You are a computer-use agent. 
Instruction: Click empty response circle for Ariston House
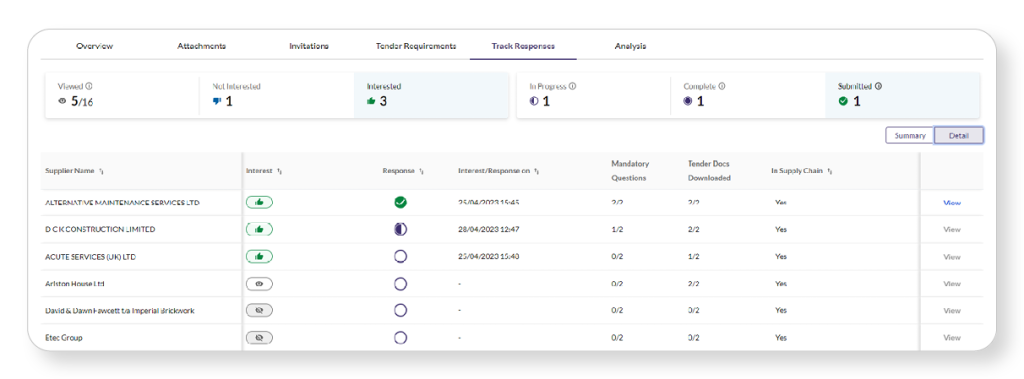coord(400,284)
